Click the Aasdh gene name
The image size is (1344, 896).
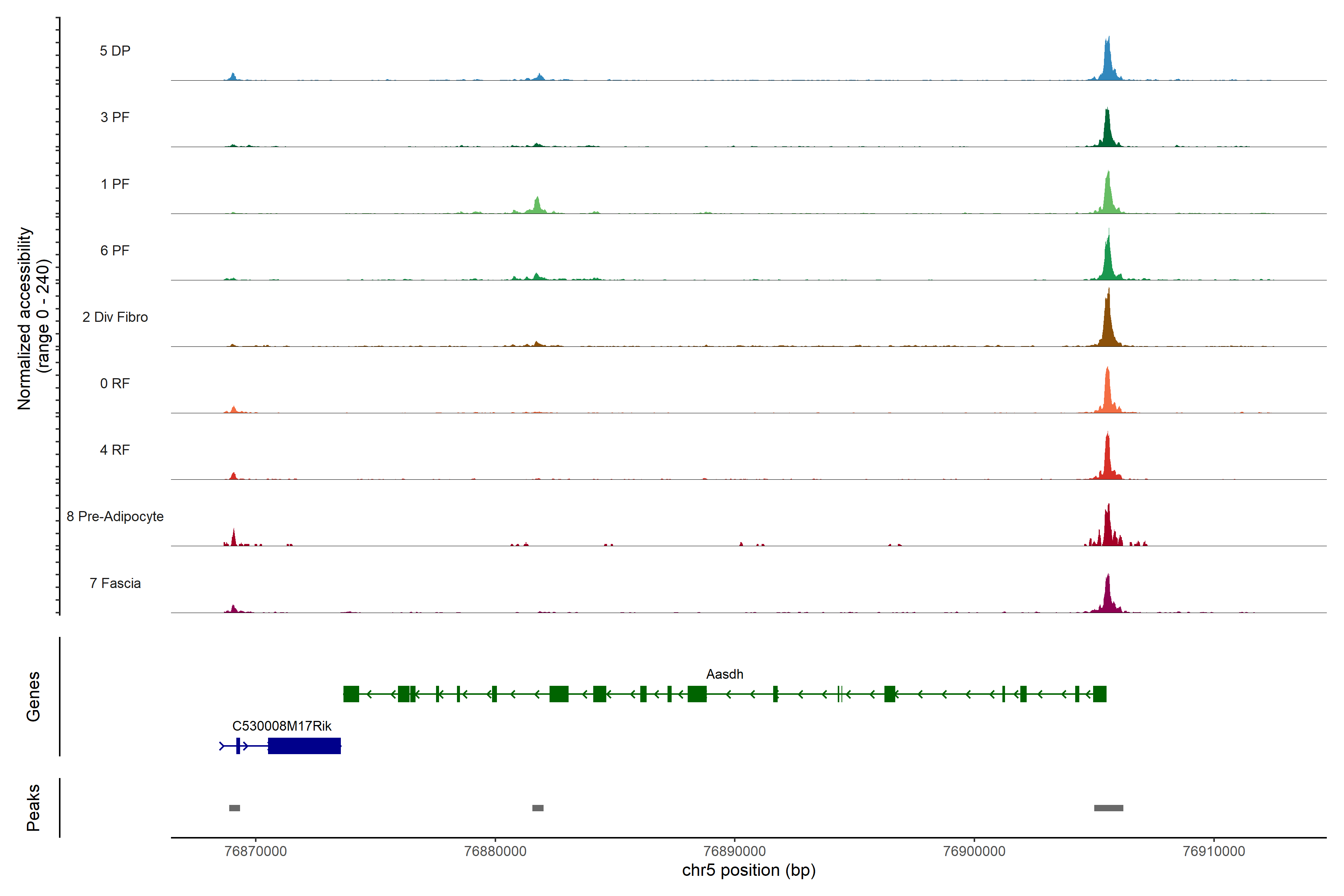(x=724, y=674)
